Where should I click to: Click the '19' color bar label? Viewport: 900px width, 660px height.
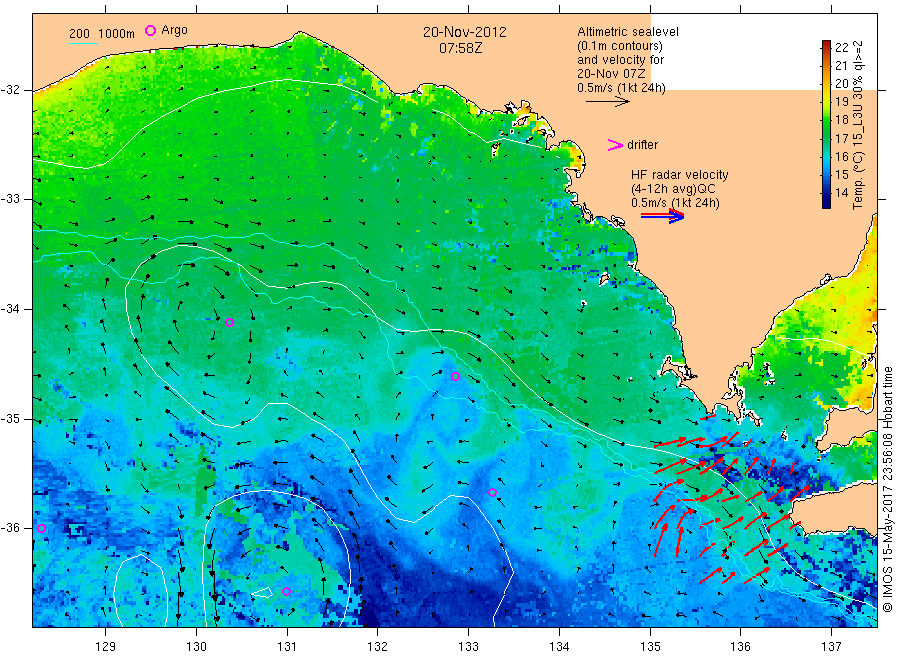pos(841,102)
